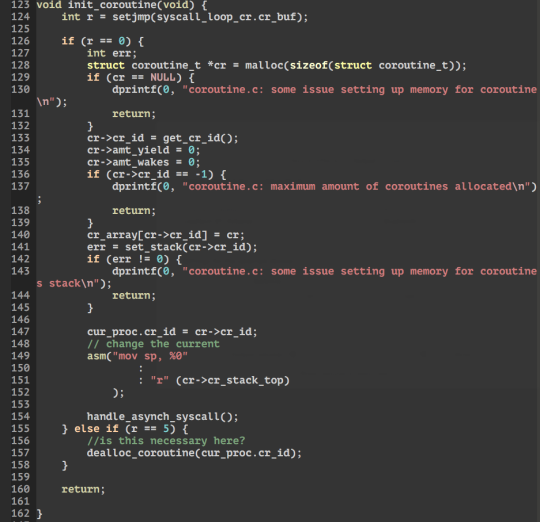Click 'if (err != 0) {' on line 142
The height and width of the screenshot is (522, 540).
tap(134, 259)
